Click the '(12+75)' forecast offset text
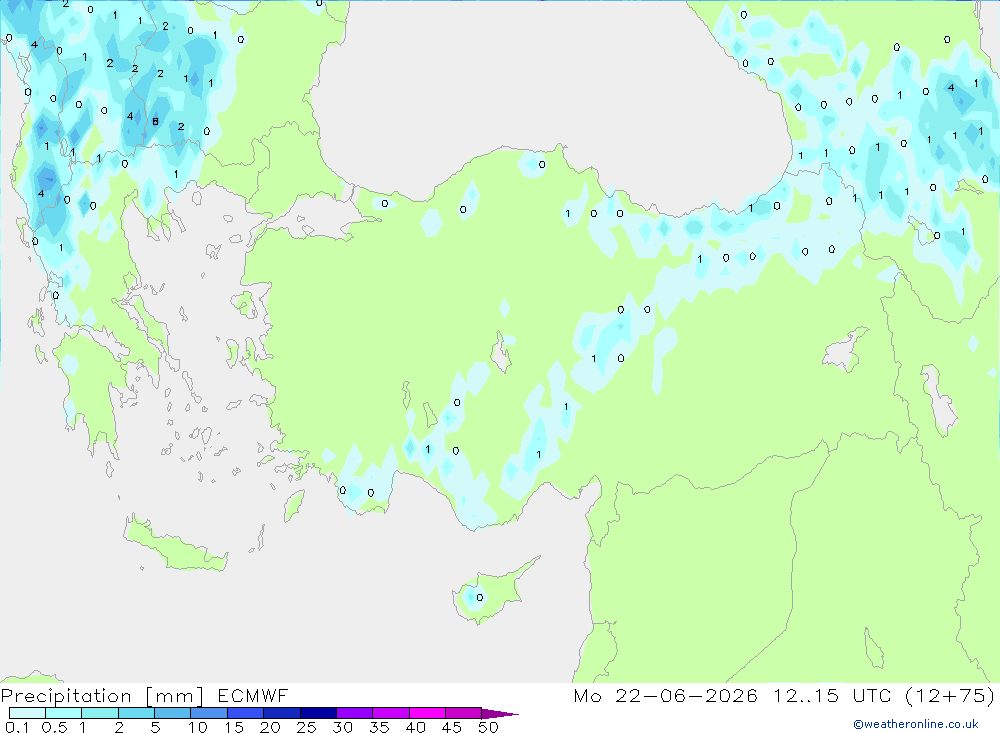 pos(950,695)
